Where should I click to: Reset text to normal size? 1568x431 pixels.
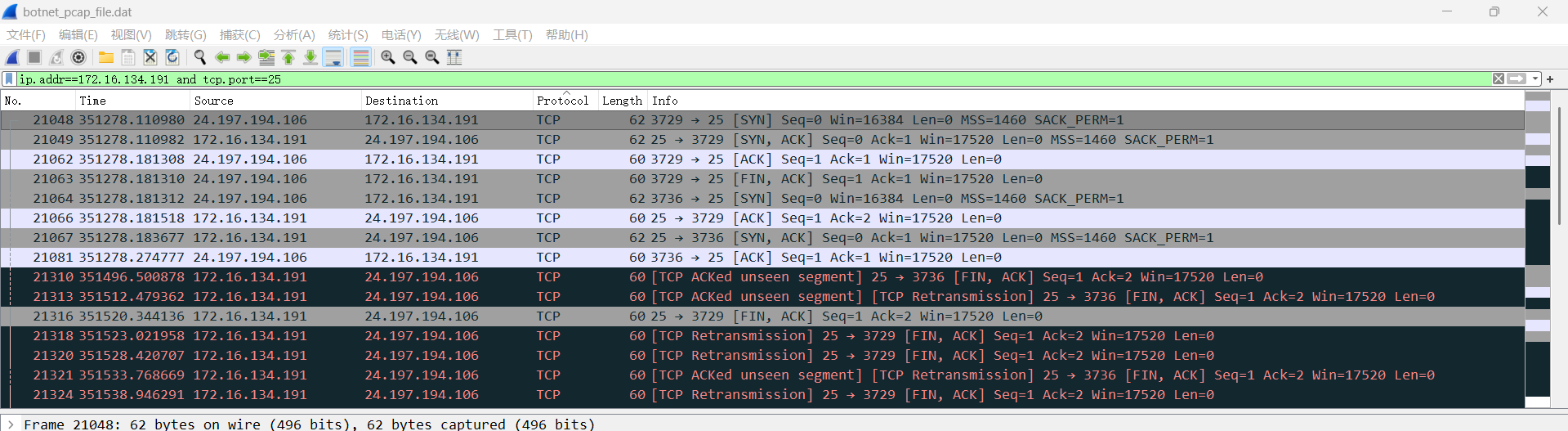(x=432, y=57)
